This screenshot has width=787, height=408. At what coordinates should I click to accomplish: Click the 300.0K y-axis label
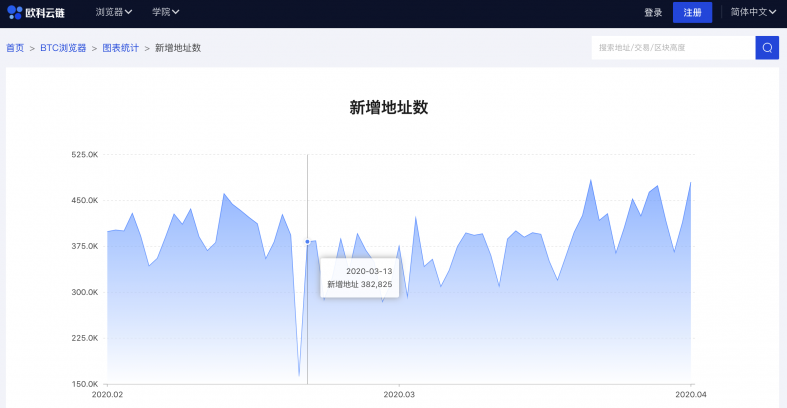coord(85,292)
